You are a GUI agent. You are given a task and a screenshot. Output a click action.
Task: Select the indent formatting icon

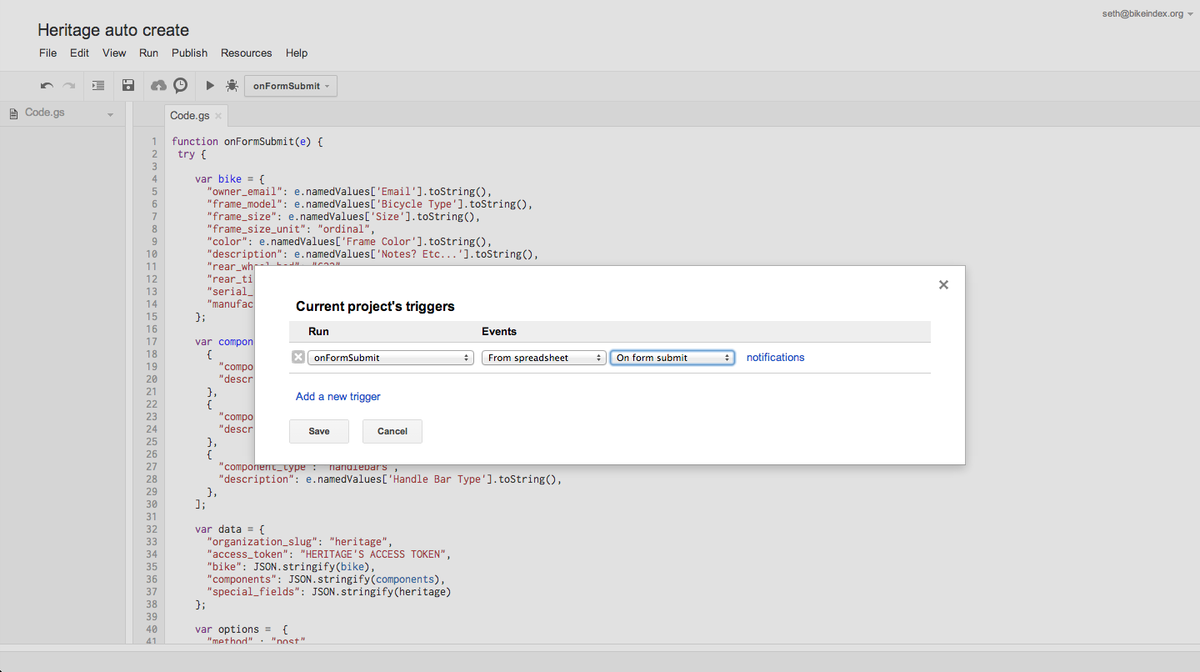97,85
